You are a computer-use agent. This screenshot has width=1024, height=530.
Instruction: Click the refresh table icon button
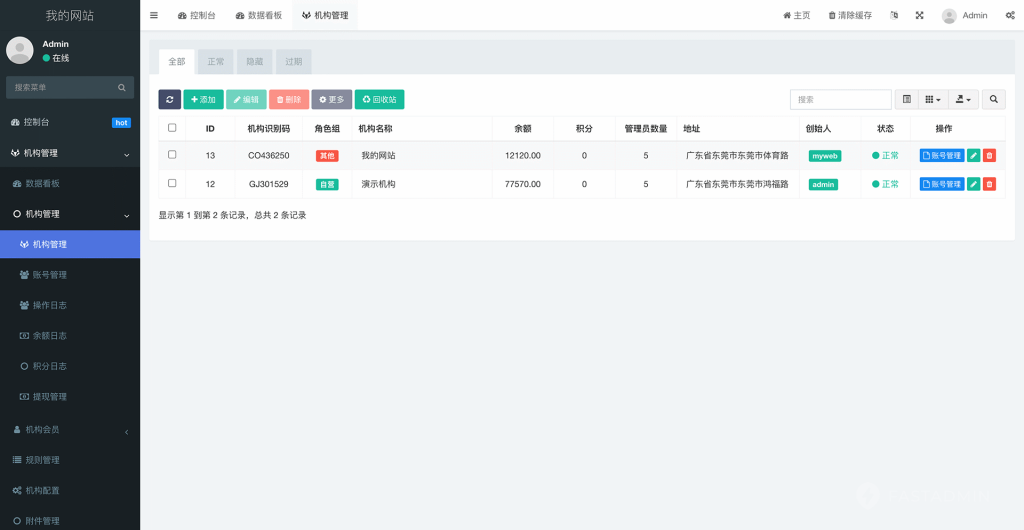pyautogui.click(x=169, y=100)
